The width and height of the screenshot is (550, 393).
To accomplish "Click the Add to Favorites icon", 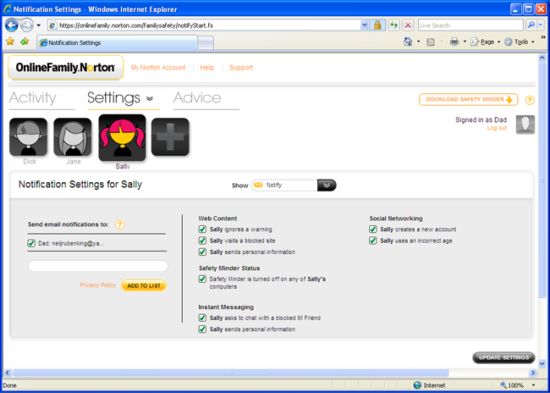I will pos(25,42).
